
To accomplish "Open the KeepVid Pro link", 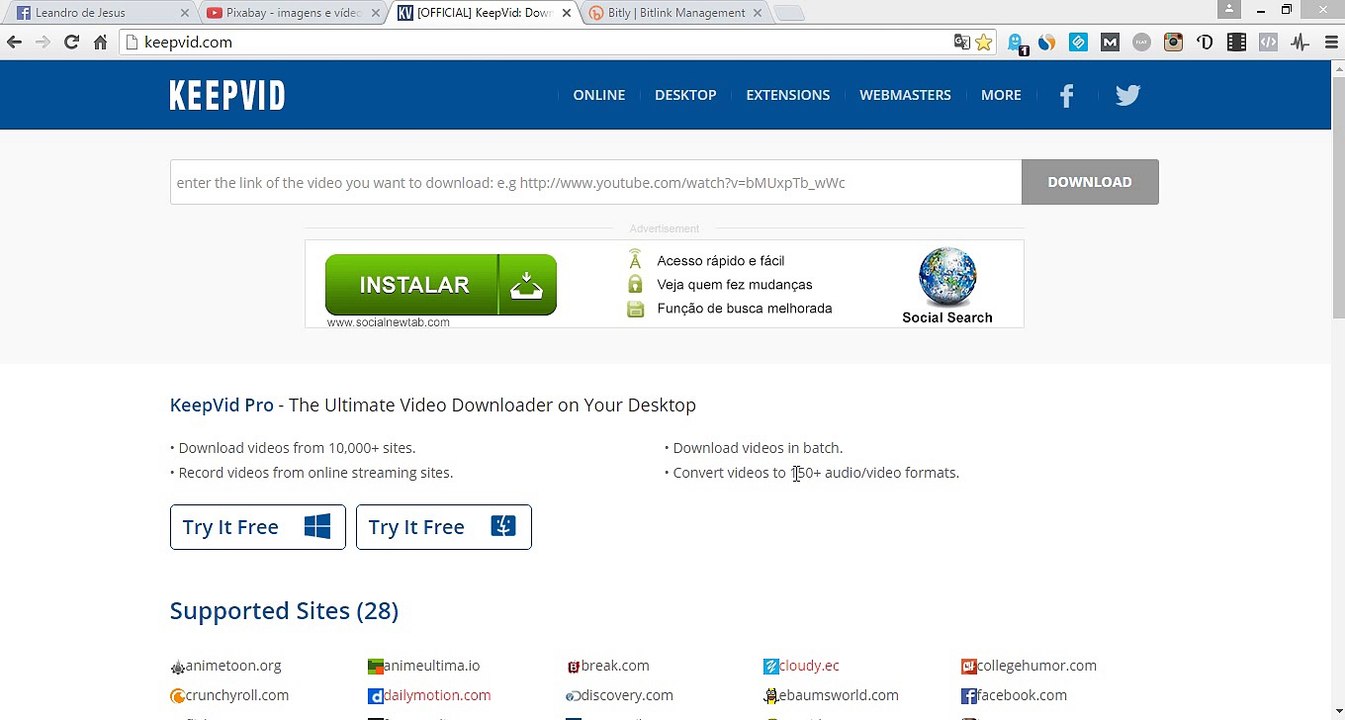I will tap(222, 405).
